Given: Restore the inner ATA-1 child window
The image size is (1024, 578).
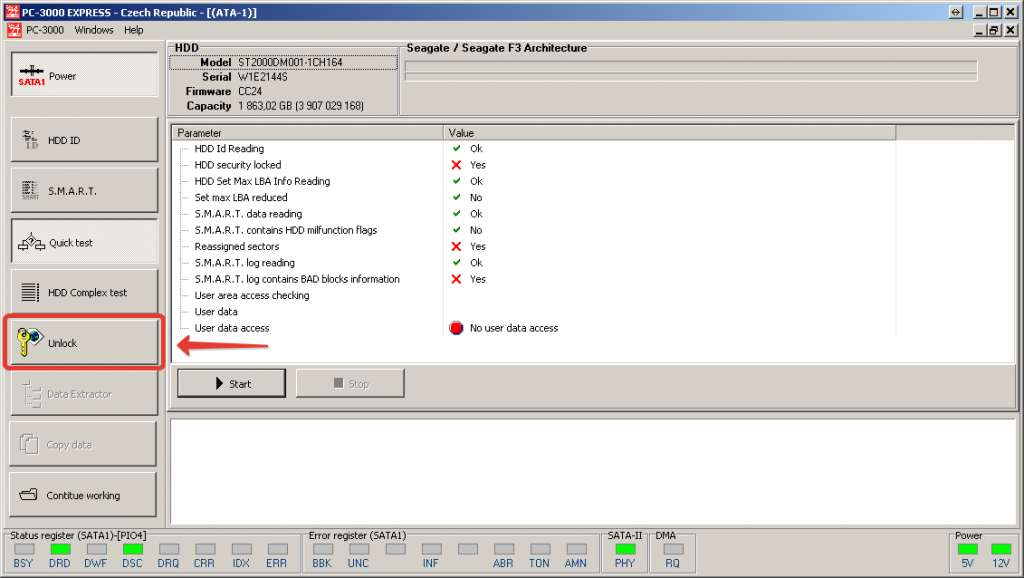Looking at the screenshot, I should click(x=993, y=30).
